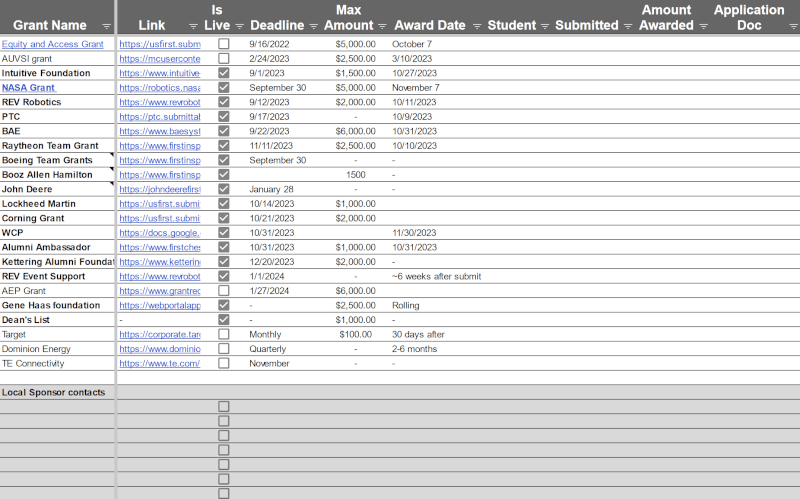Viewport: 800px width, 499px height.
Task: Select the $6,000.00 max amount for BAE
Action: pos(356,131)
